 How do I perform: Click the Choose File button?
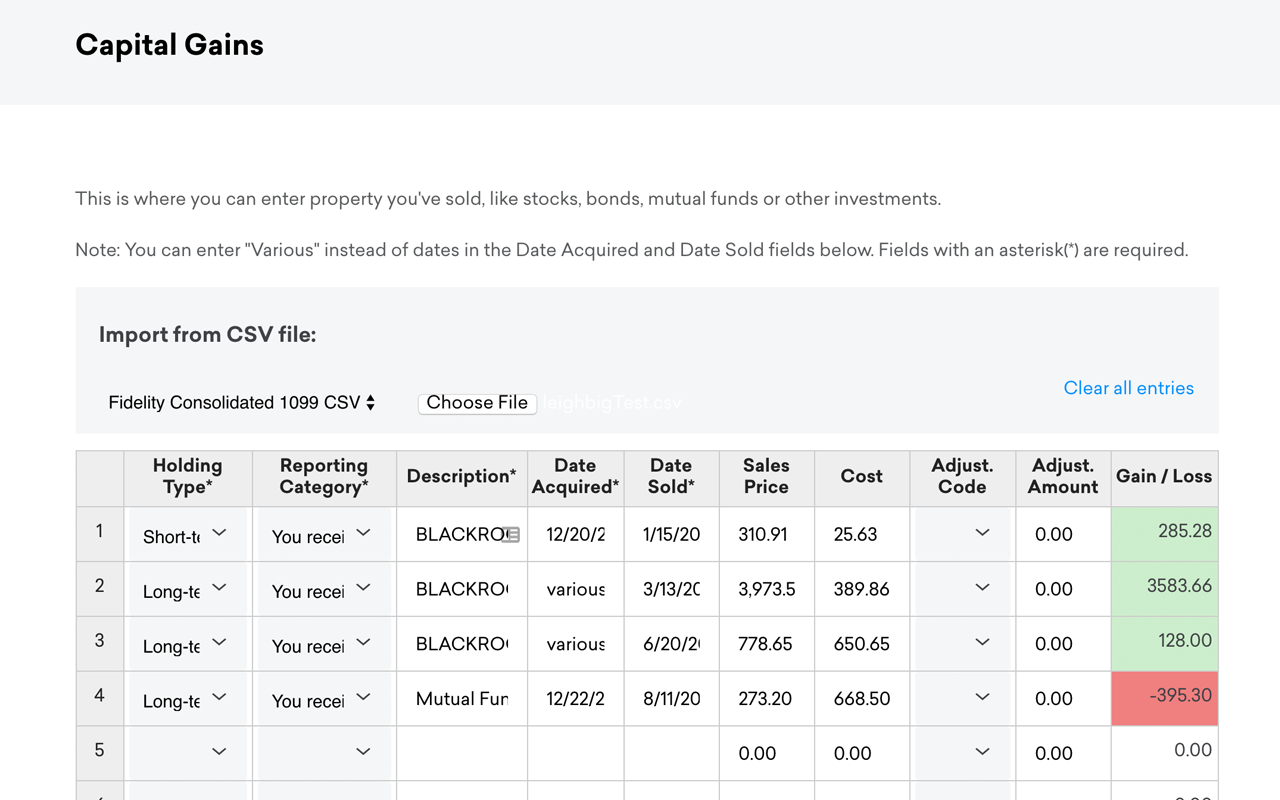pos(477,403)
